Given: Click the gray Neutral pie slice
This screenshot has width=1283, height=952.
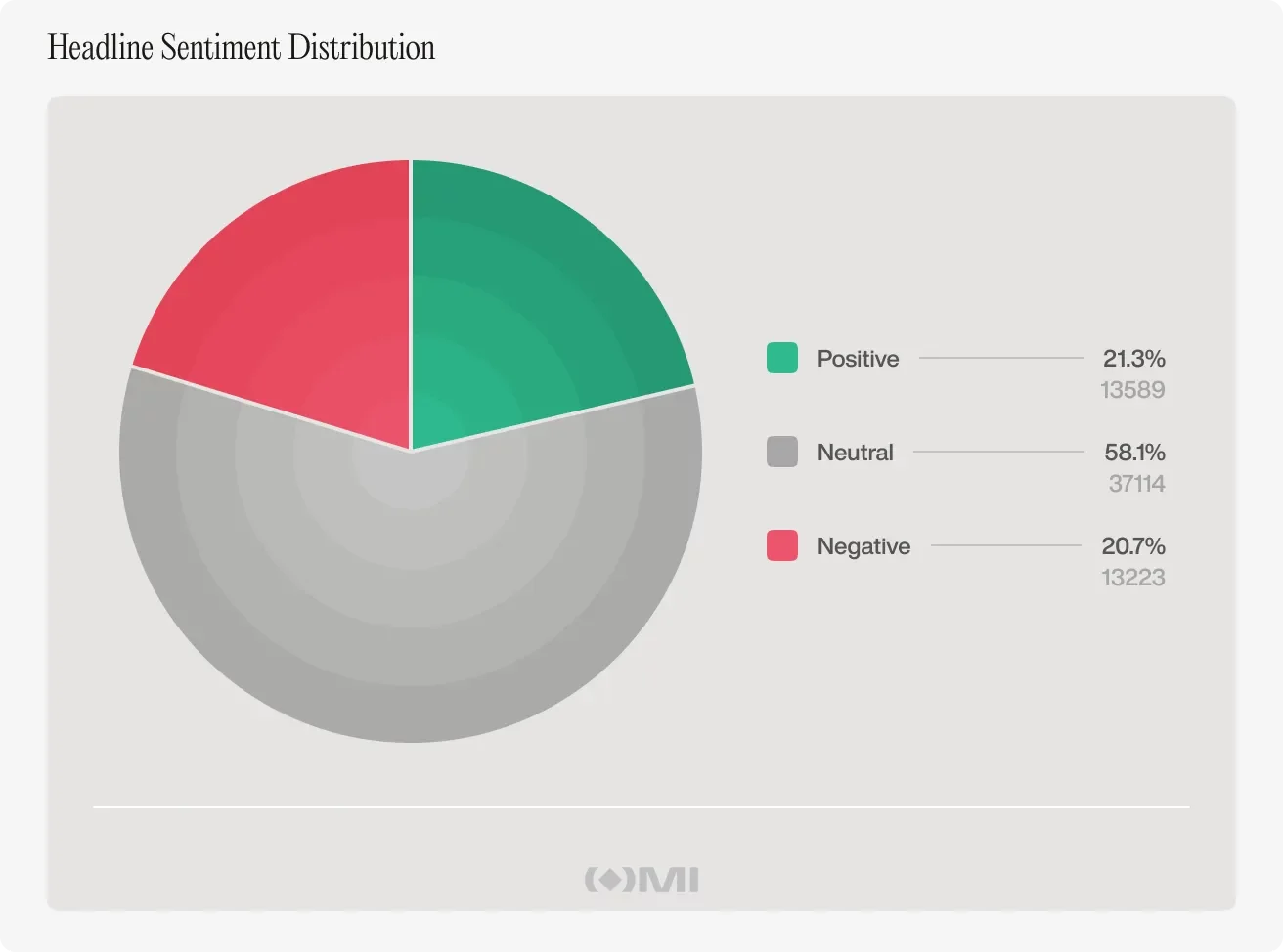Looking at the screenshot, I should [x=411, y=606].
